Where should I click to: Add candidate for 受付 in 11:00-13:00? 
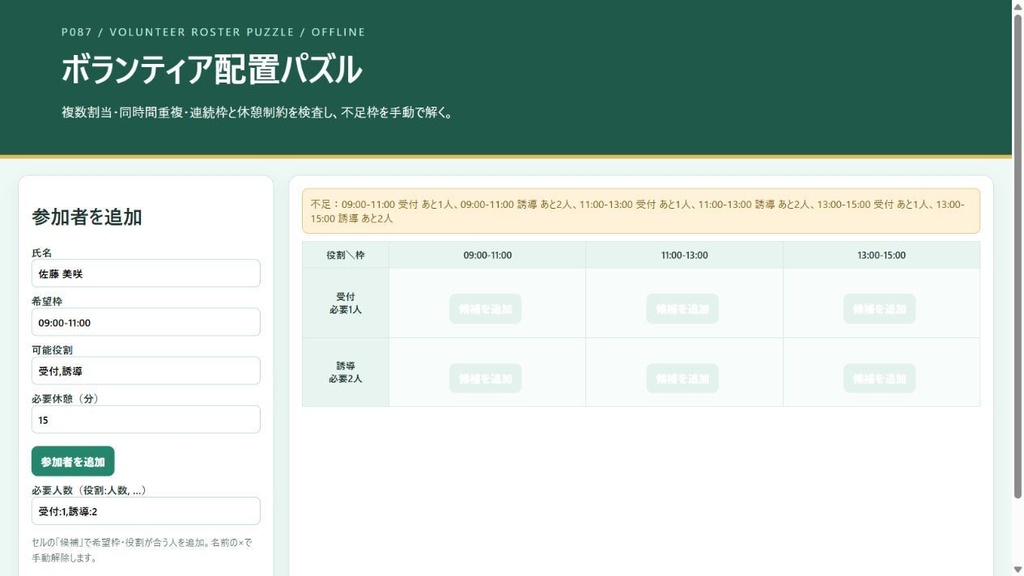pos(682,309)
